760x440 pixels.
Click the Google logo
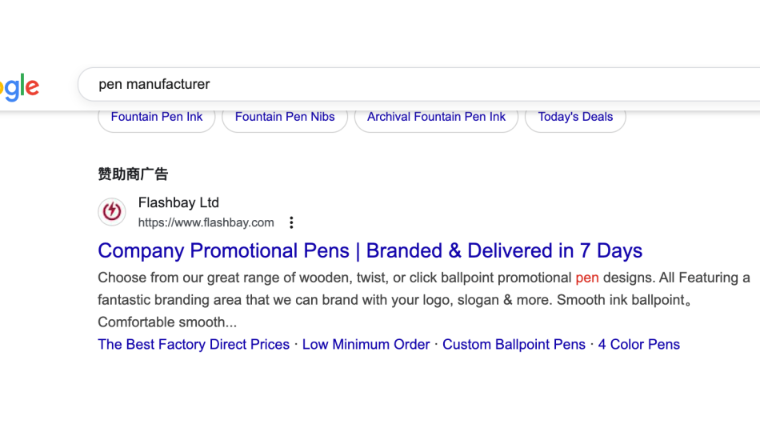[18, 86]
